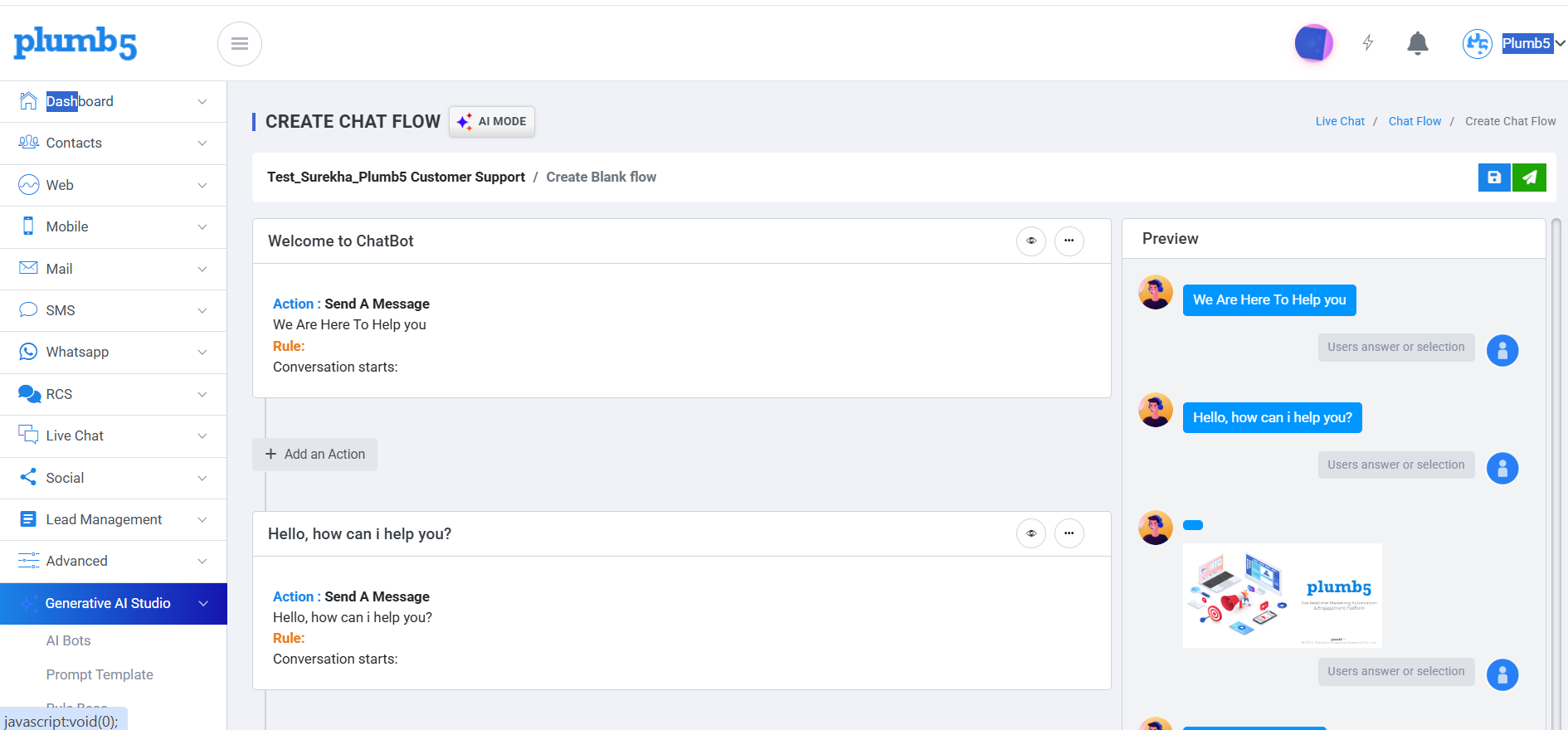Open the lightning bolt quick actions
Viewport: 1568px width, 730px height.
tap(1368, 42)
